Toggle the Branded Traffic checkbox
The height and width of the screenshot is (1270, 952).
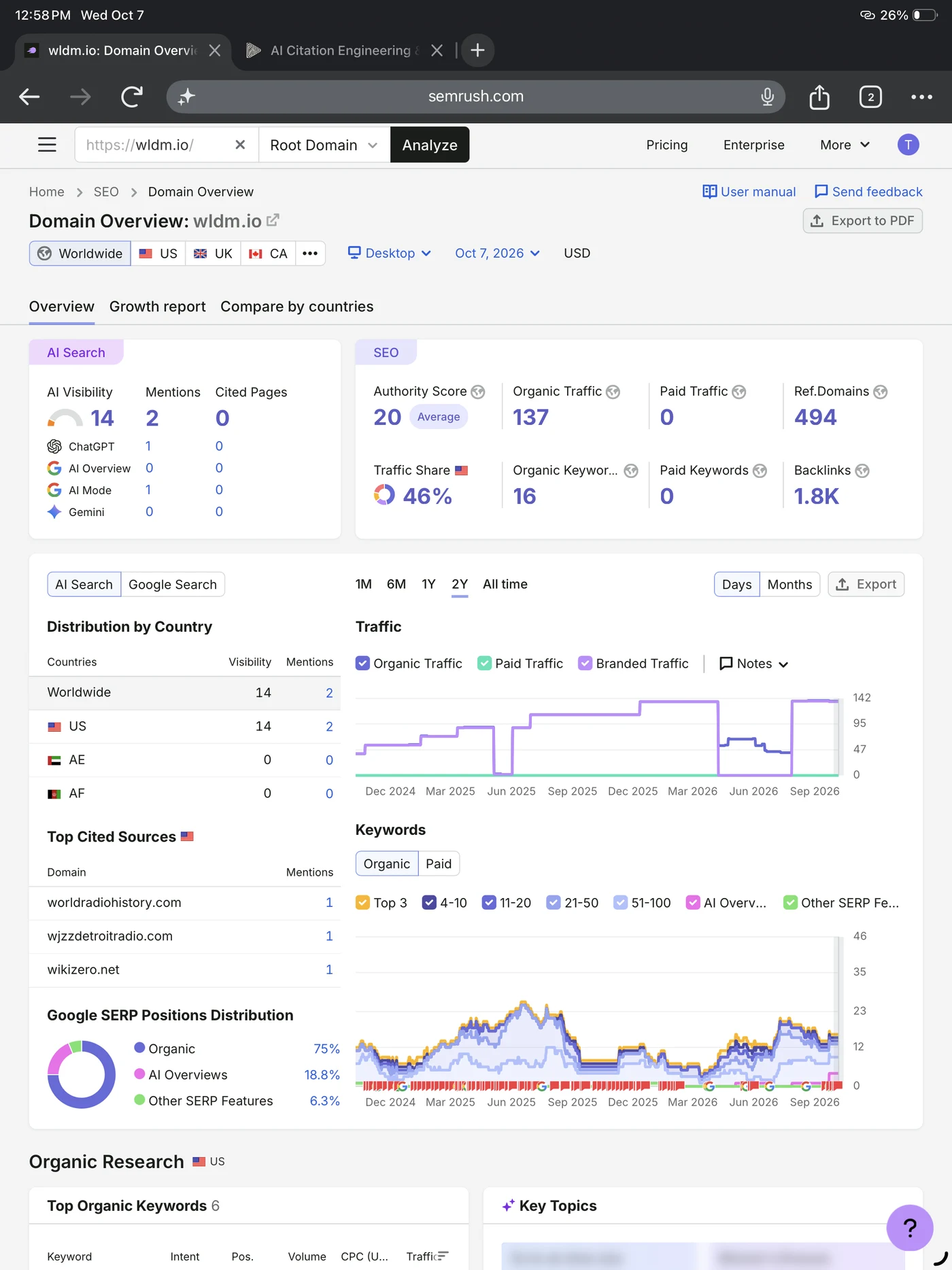(x=585, y=663)
